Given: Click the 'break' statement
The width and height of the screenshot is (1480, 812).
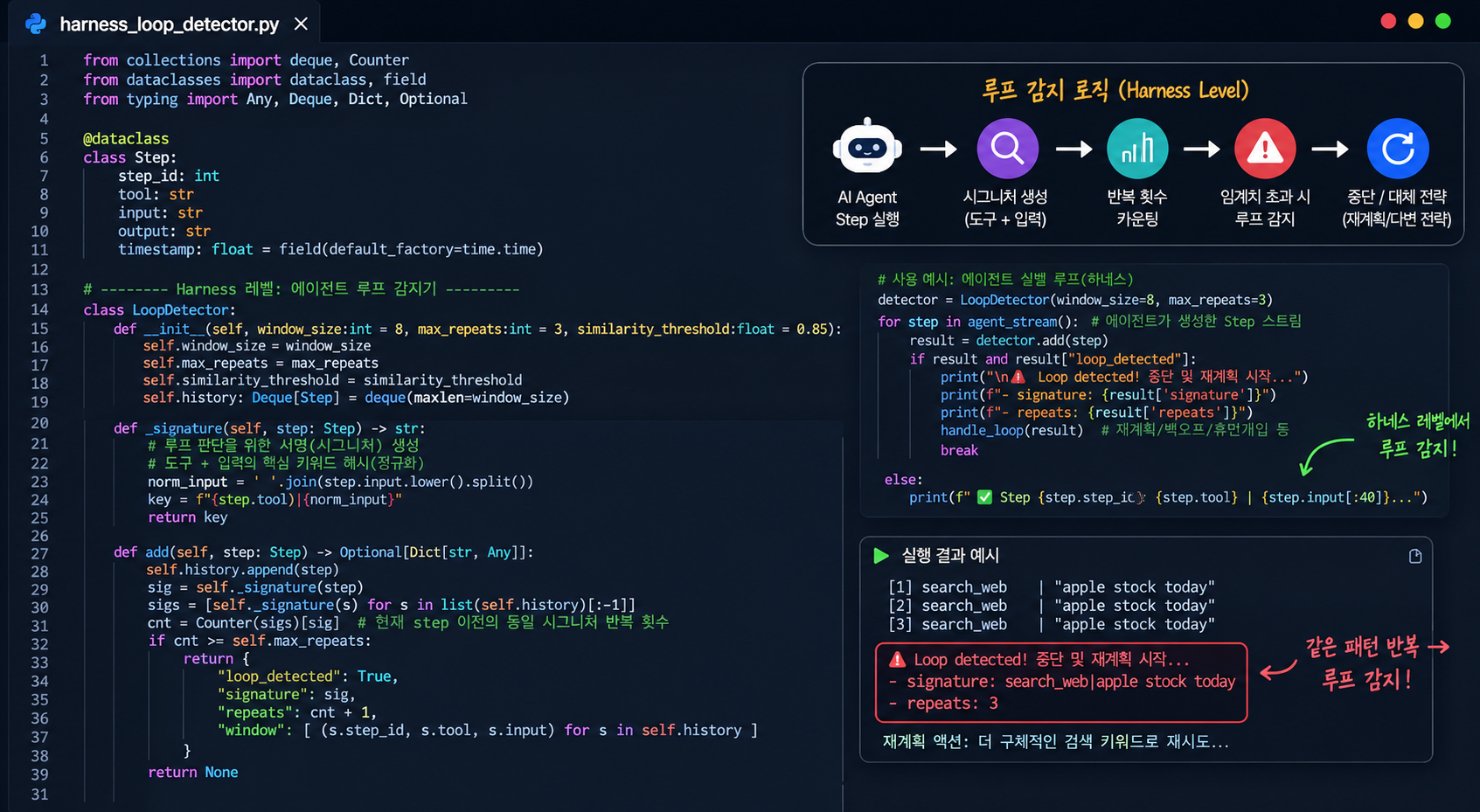Looking at the screenshot, I should tap(959, 450).
